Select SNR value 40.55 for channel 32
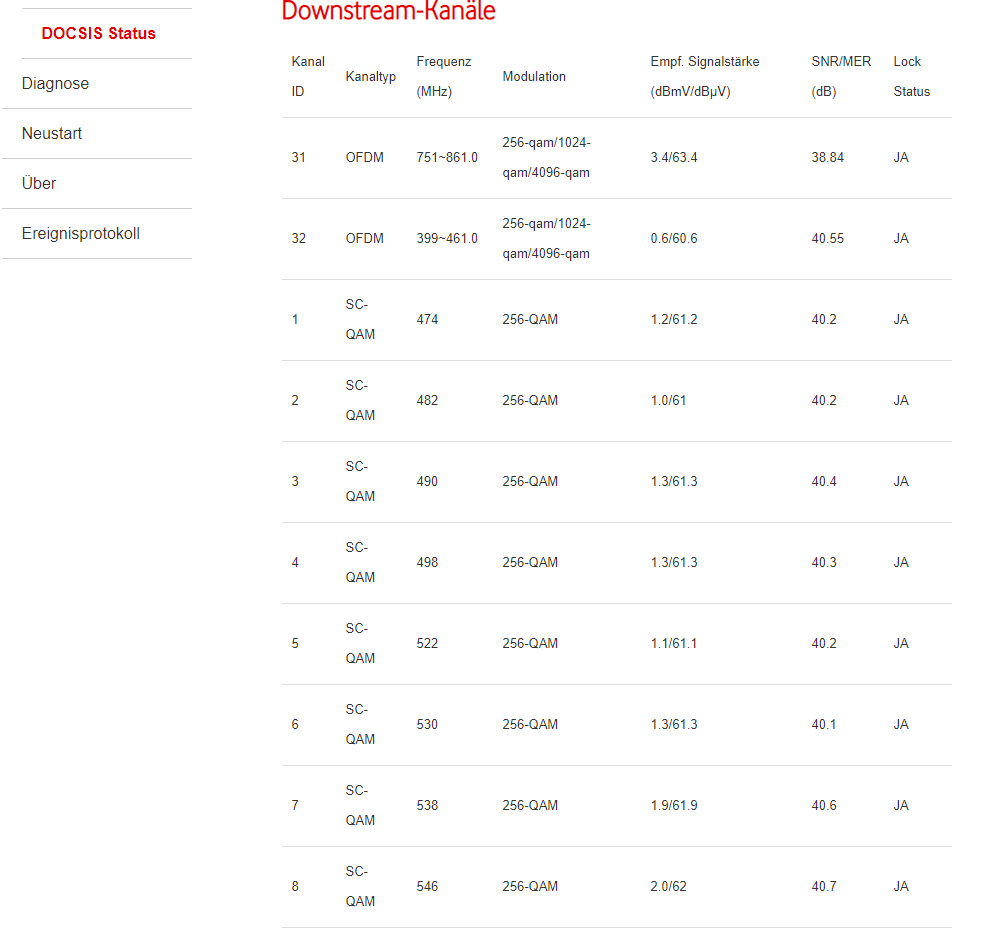The image size is (996, 943). (x=828, y=238)
